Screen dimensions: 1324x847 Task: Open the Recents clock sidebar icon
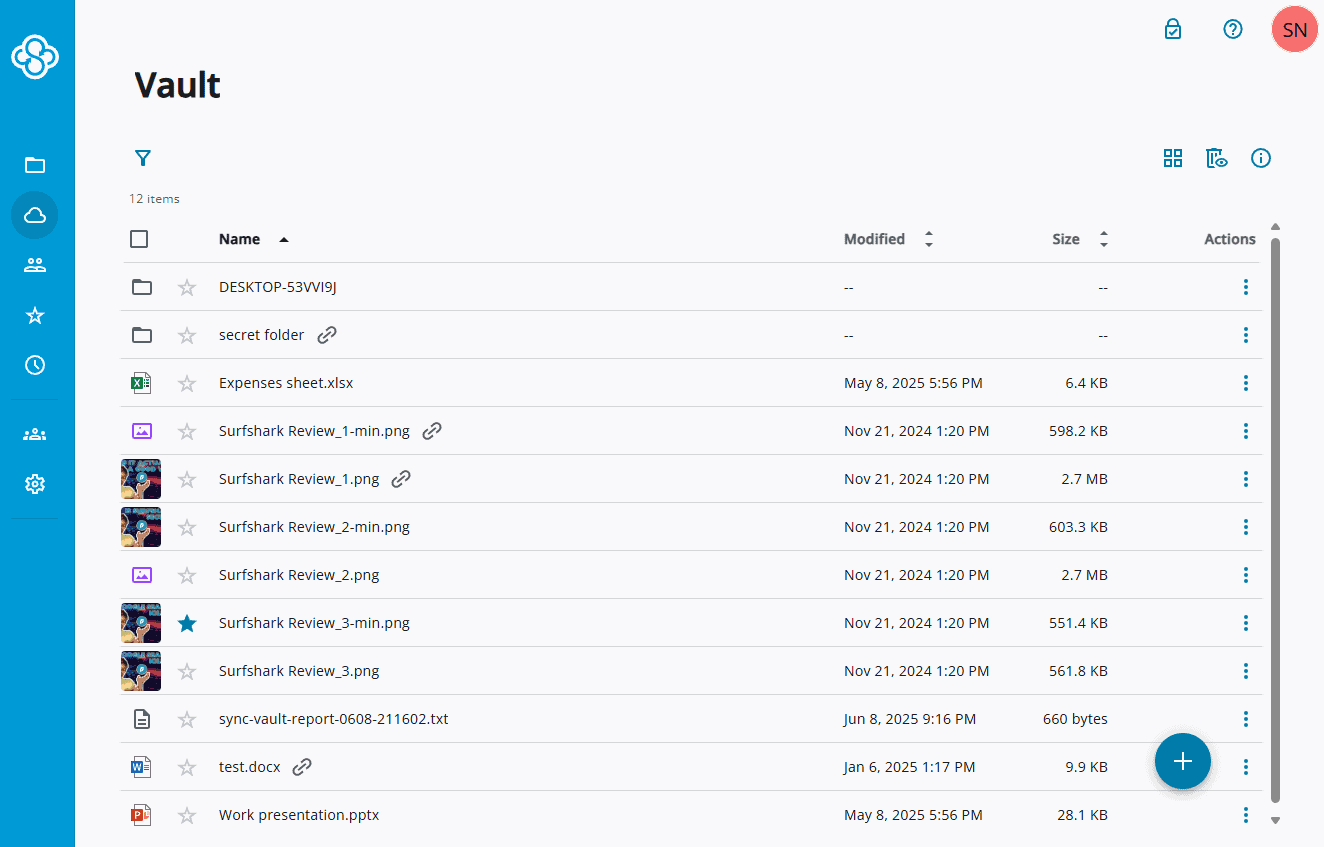tap(35, 365)
